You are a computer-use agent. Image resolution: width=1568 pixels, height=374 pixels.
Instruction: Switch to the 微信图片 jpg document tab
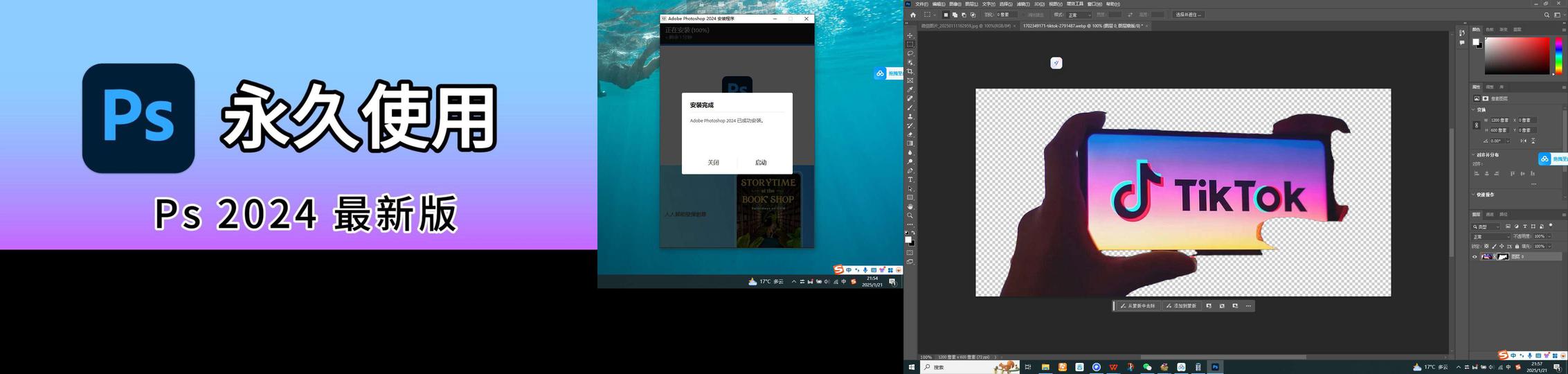pos(966,26)
